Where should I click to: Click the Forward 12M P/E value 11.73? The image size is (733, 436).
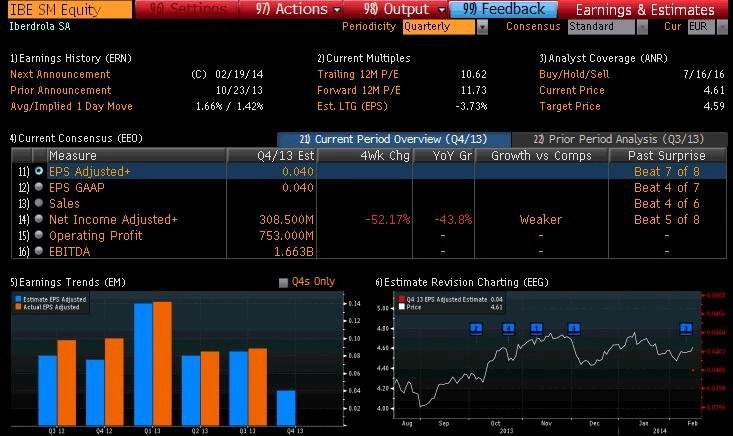point(474,90)
